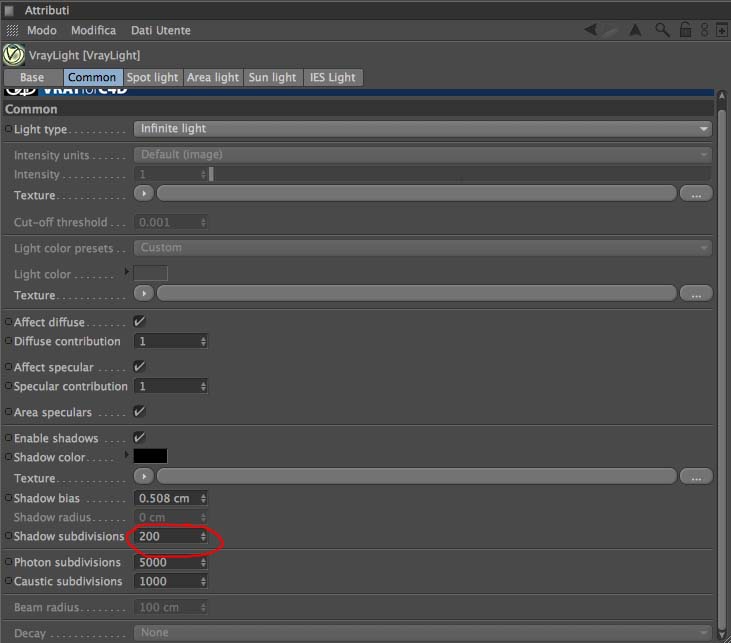
Task: Click the black Shadow color swatch
Action: pos(150,456)
